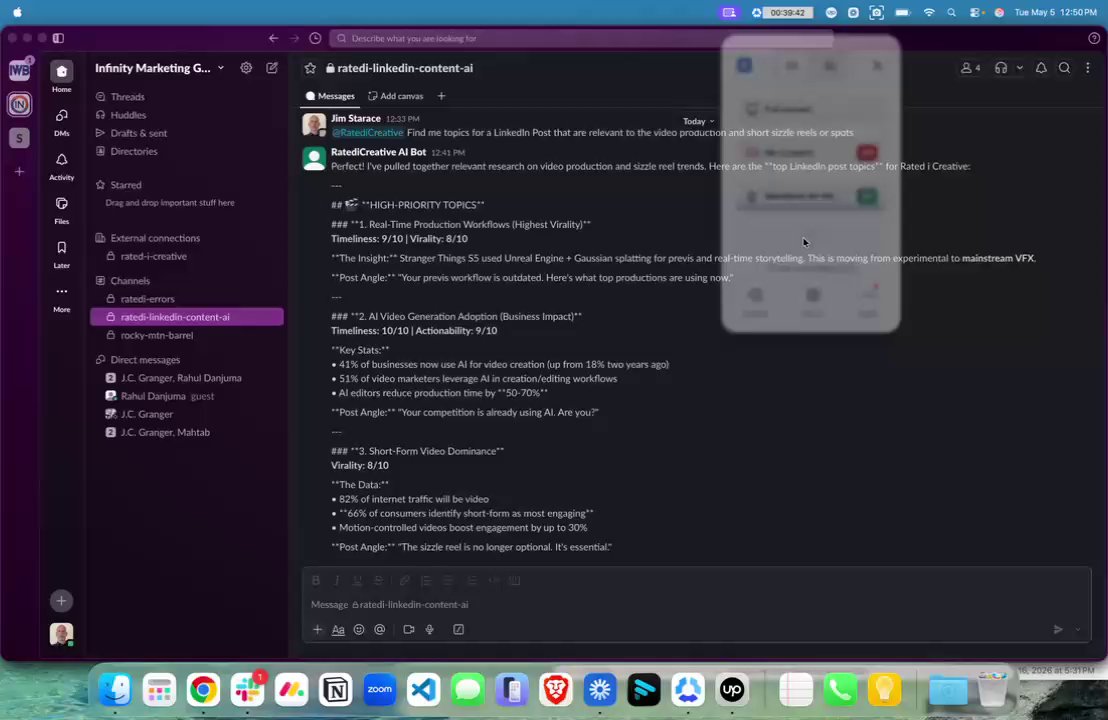Image resolution: width=1108 pixels, height=720 pixels.
Task: Open the Home view in Slack sidebar
Action: click(x=61, y=77)
